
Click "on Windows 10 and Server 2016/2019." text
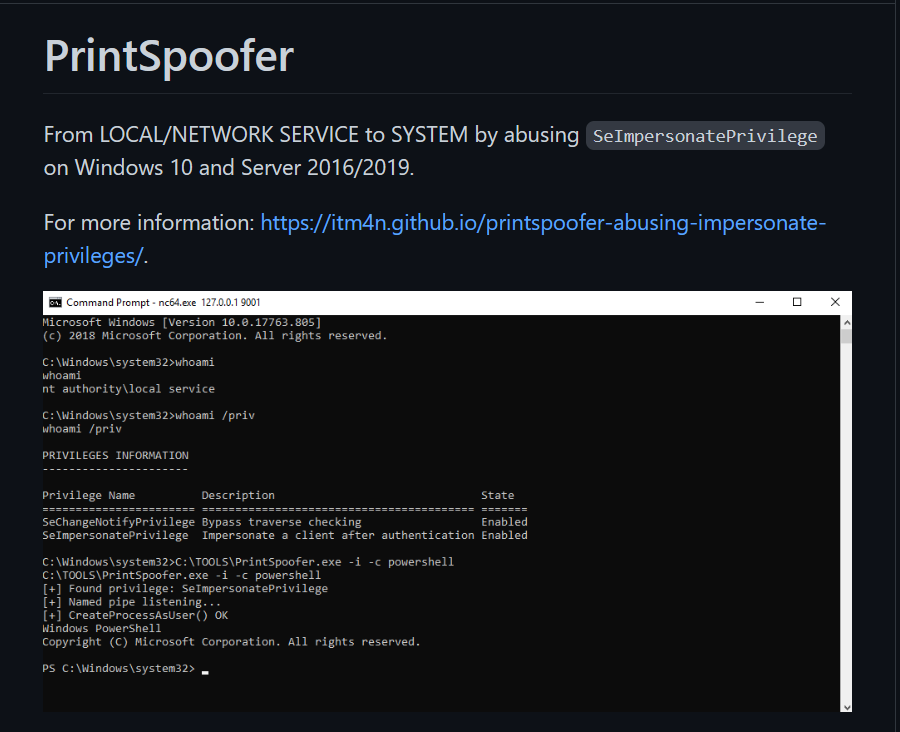pos(229,168)
